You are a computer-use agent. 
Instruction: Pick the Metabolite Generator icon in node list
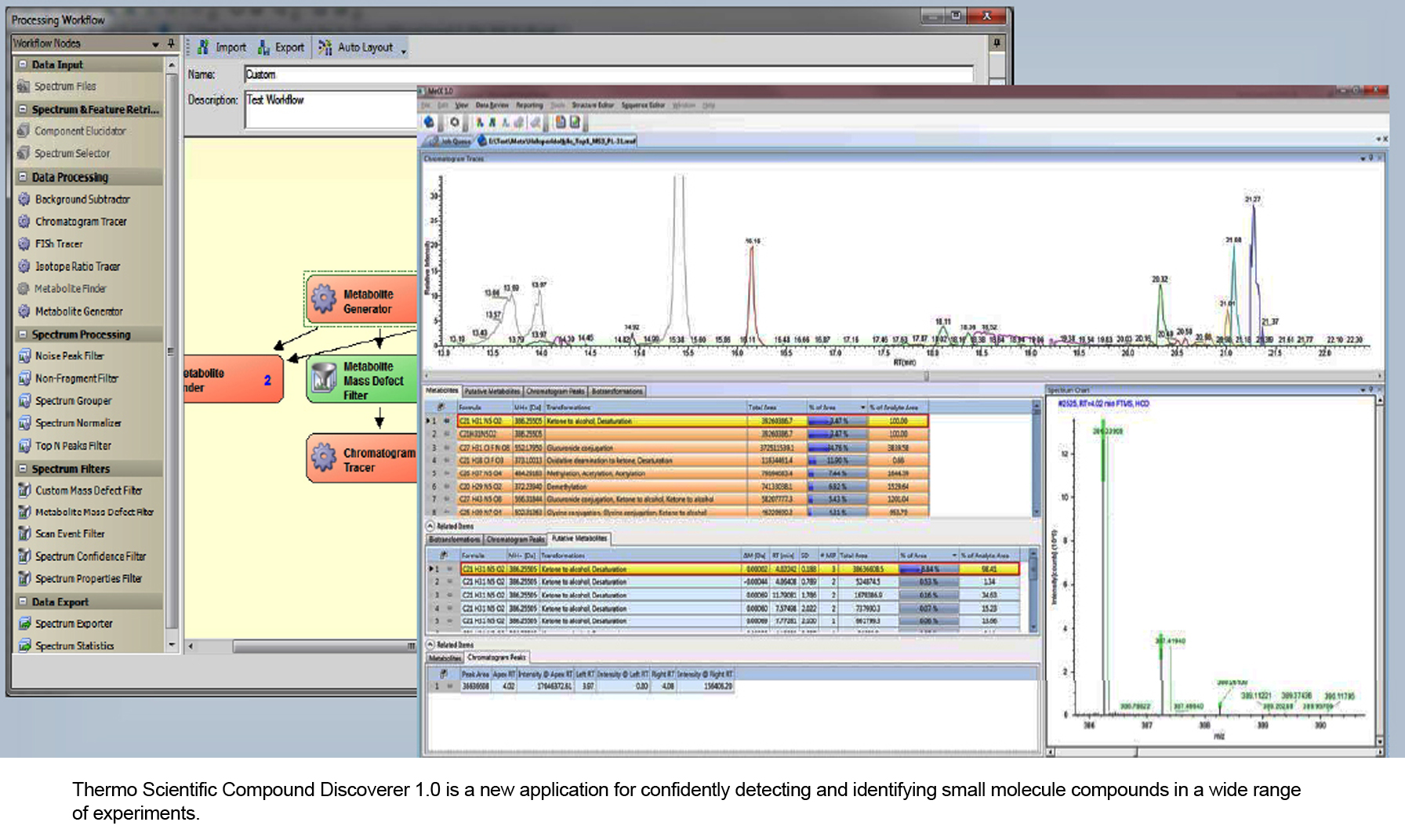click(x=24, y=311)
